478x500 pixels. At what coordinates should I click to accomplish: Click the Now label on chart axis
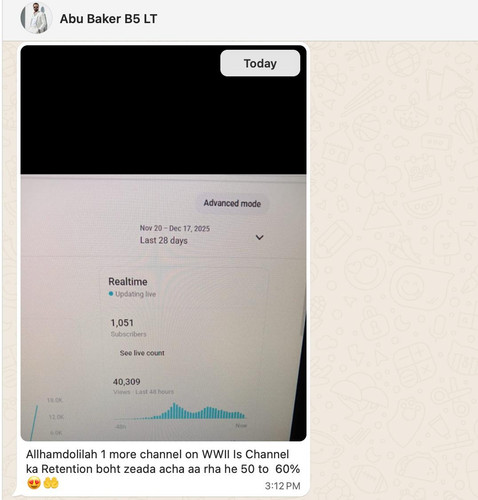(241, 426)
